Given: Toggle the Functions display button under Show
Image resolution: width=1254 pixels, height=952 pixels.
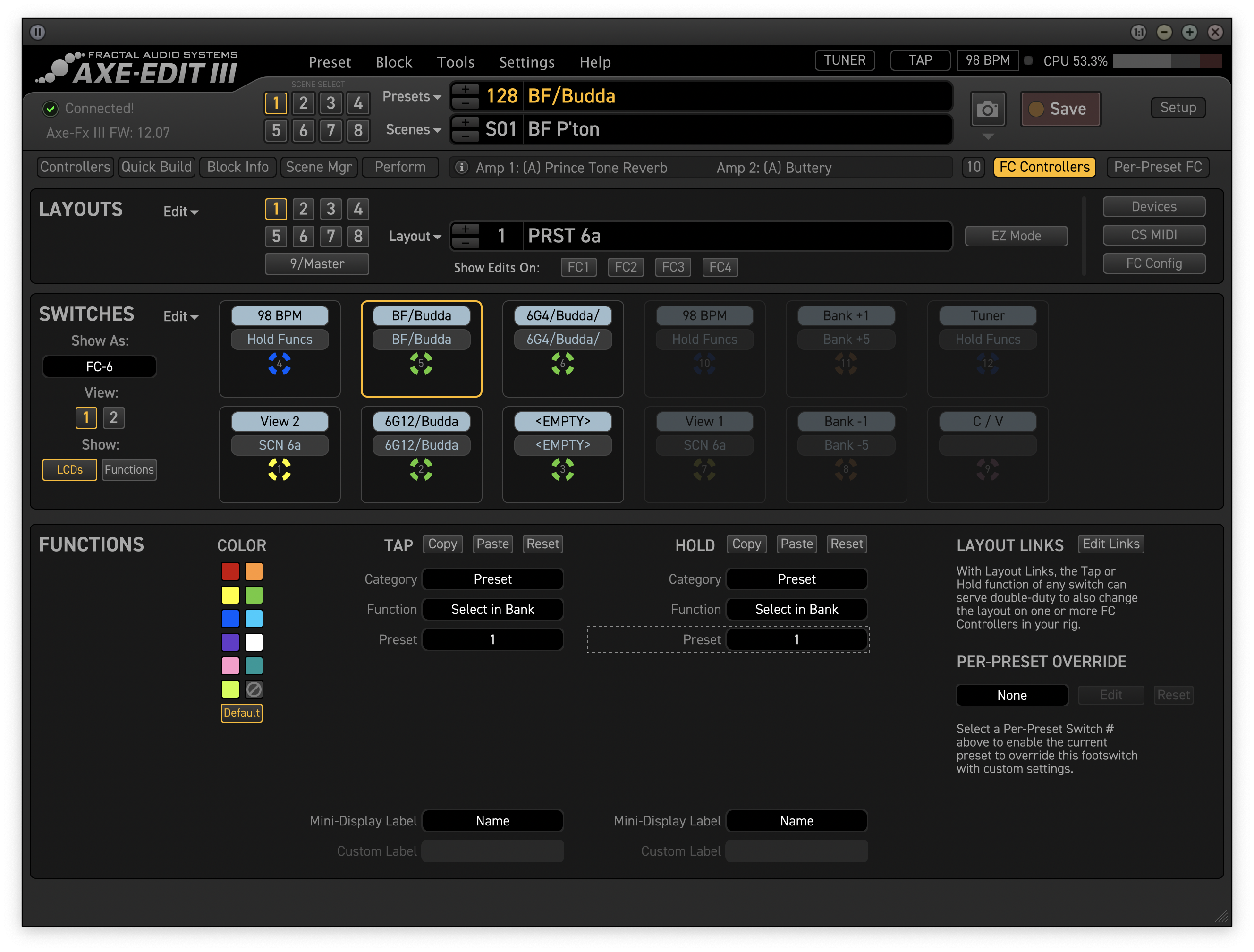Looking at the screenshot, I should 130,468.
